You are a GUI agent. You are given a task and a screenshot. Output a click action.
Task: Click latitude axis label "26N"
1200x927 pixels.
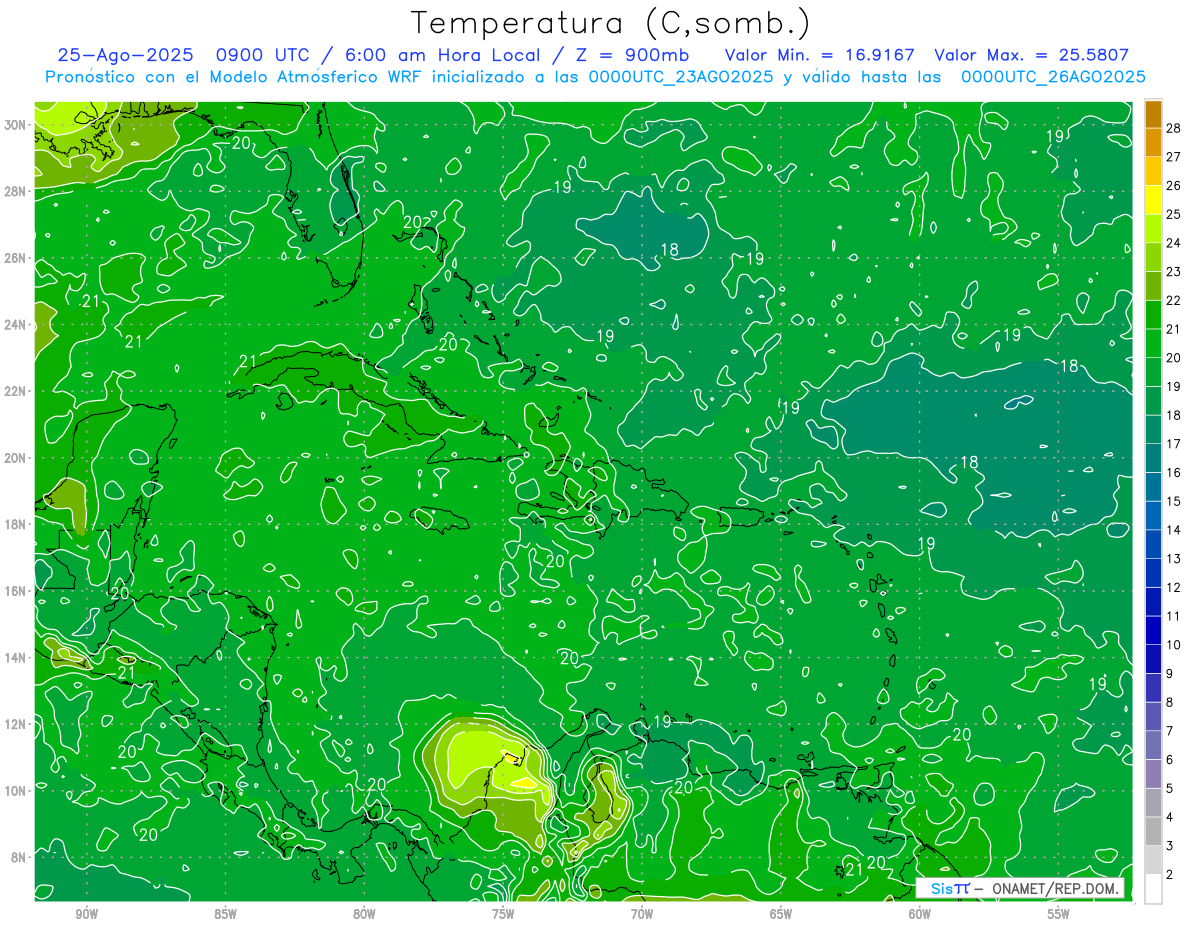[x=15, y=258]
